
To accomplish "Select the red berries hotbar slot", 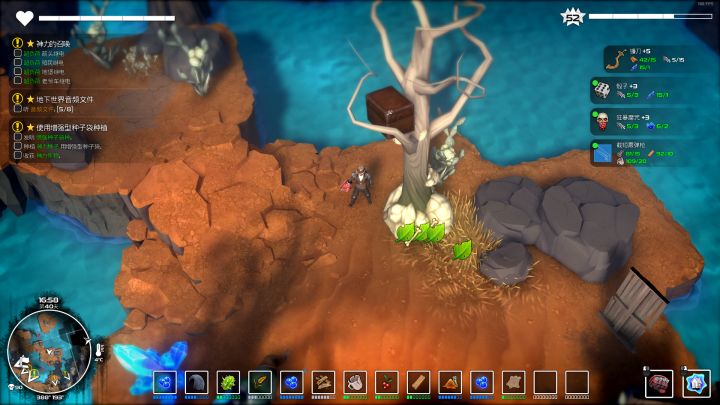I will [387, 382].
